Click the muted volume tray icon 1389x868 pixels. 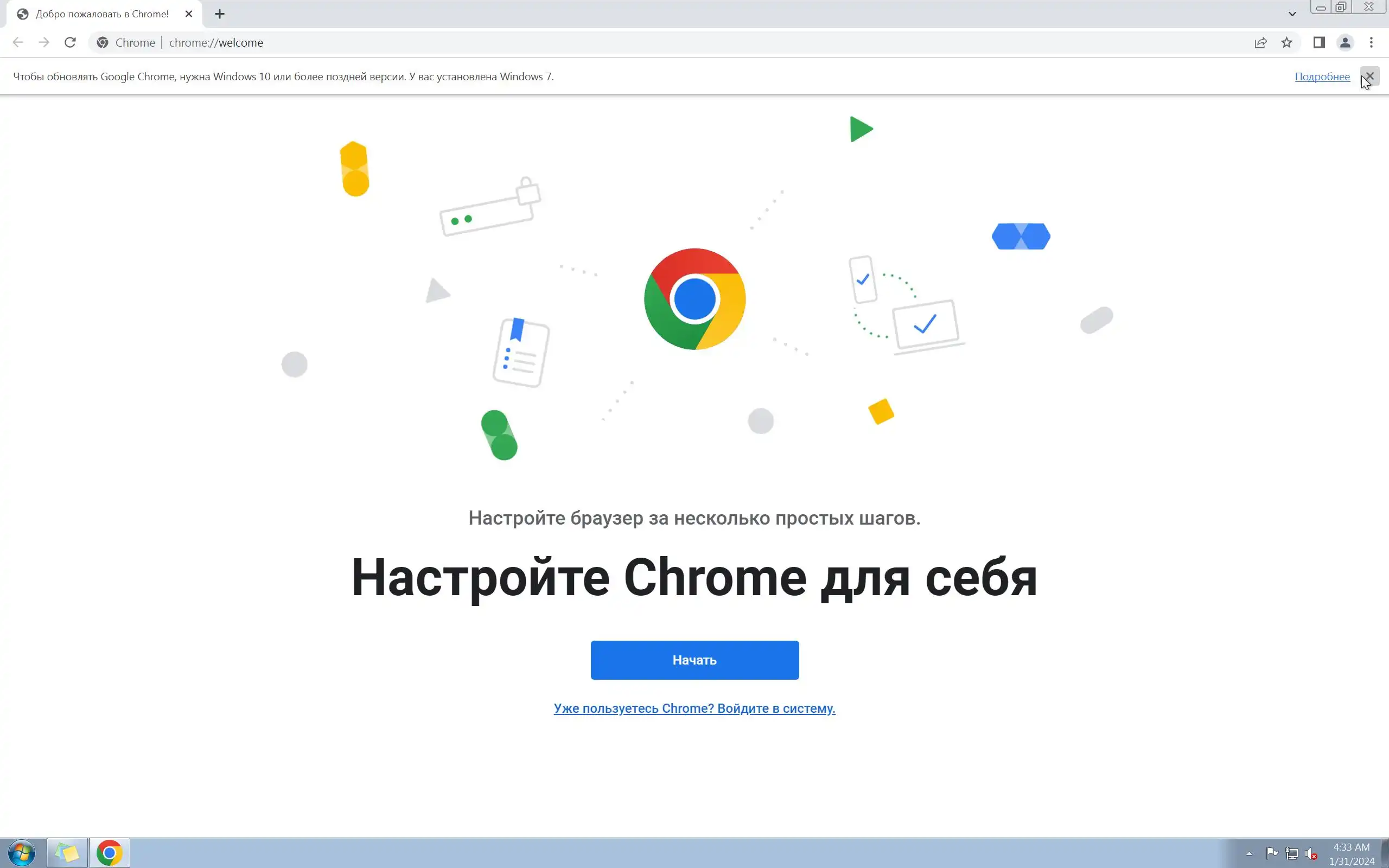tap(1311, 854)
